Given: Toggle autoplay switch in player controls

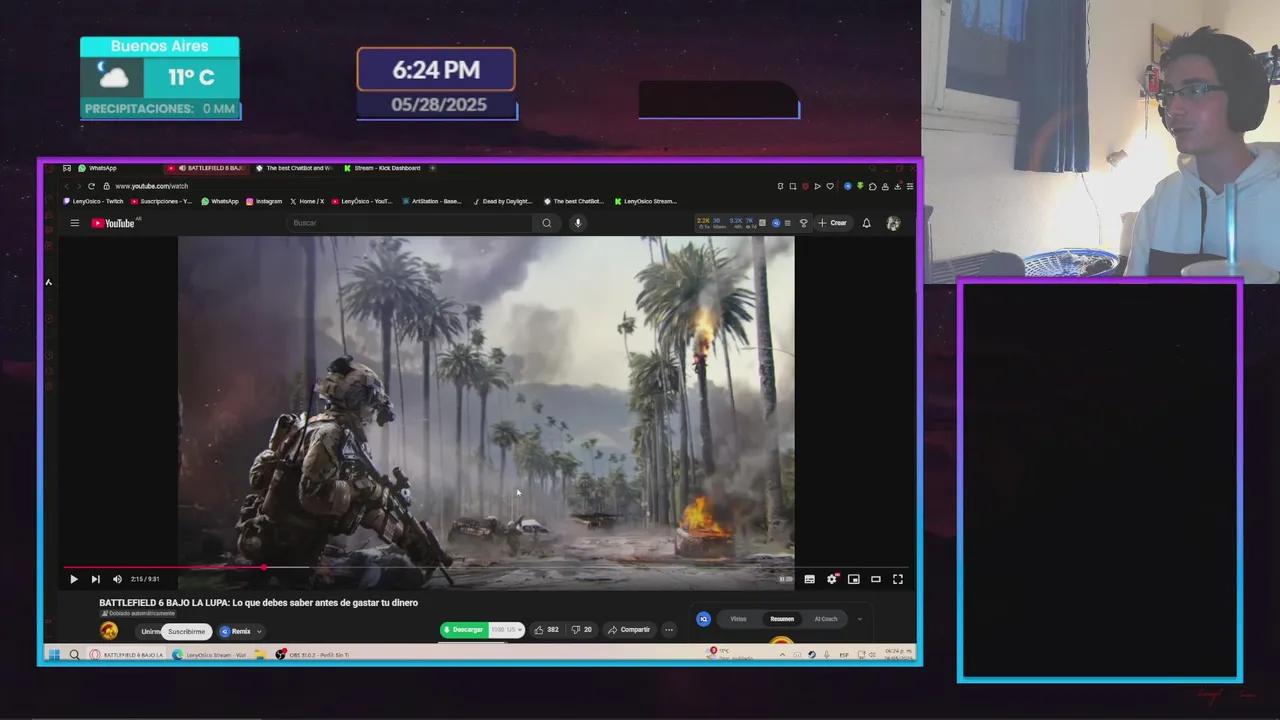Looking at the screenshot, I should [x=786, y=579].
